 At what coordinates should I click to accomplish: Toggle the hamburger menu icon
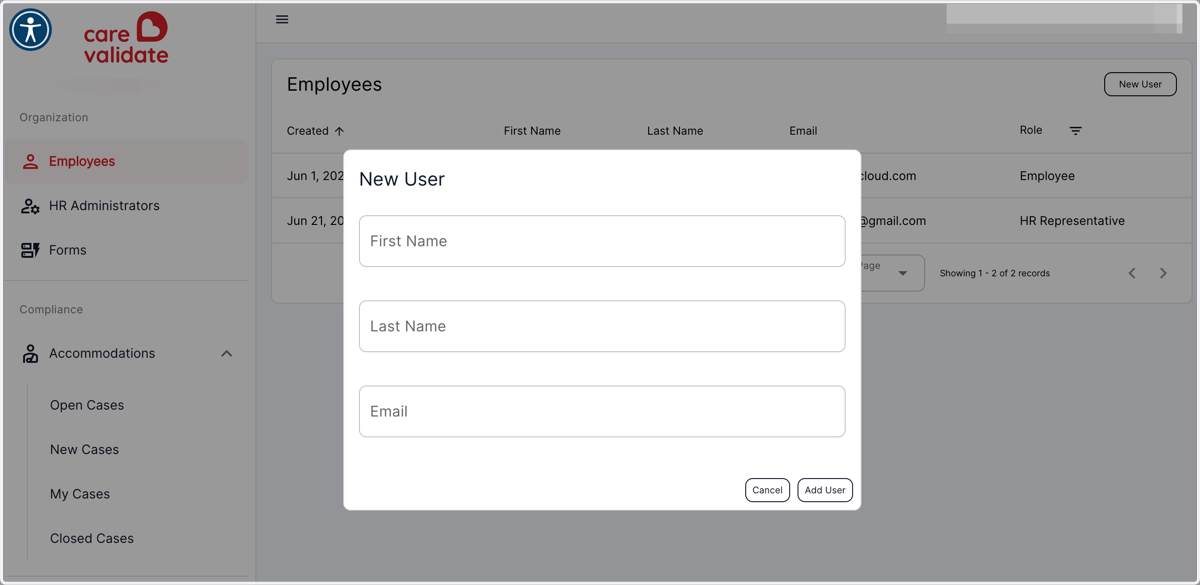[x=282, y=19]
